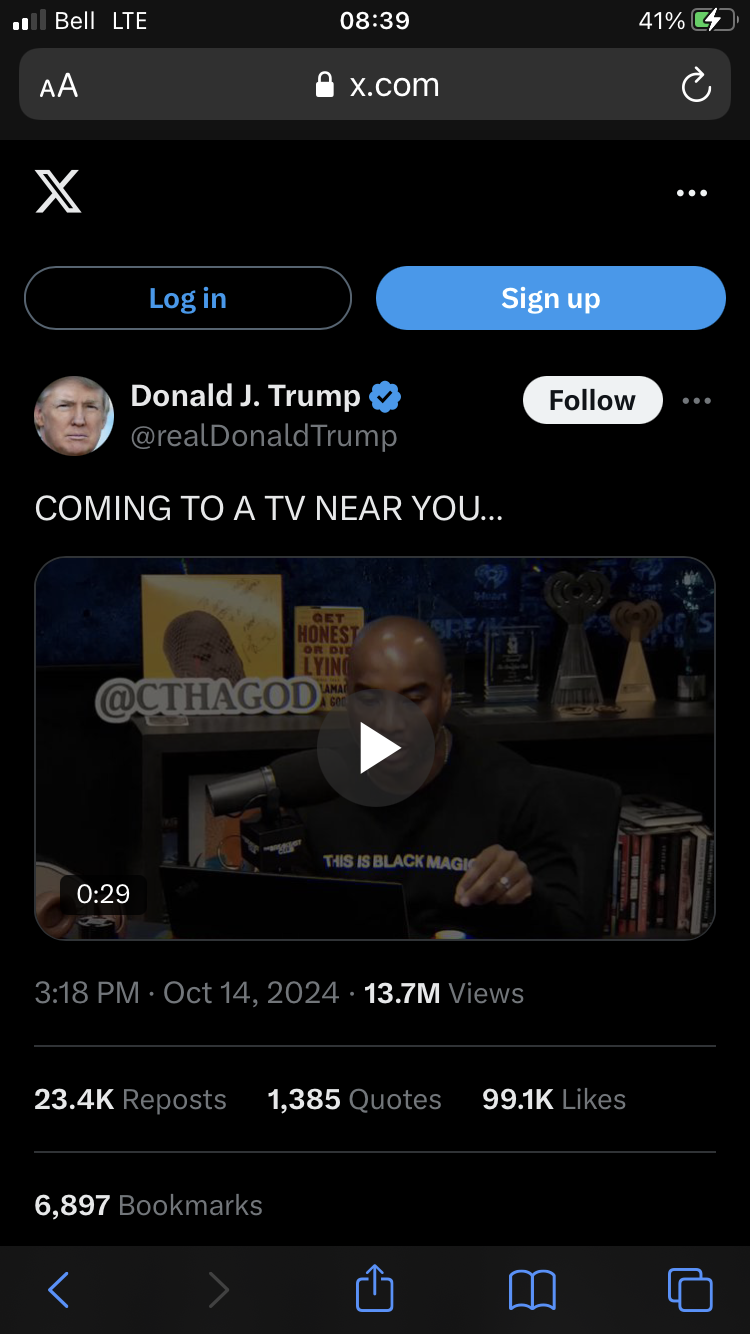This screenshot has height=1334, width=750.
Task: Go back with the Safari back arrow
Action: click(x=59, y=1290)
